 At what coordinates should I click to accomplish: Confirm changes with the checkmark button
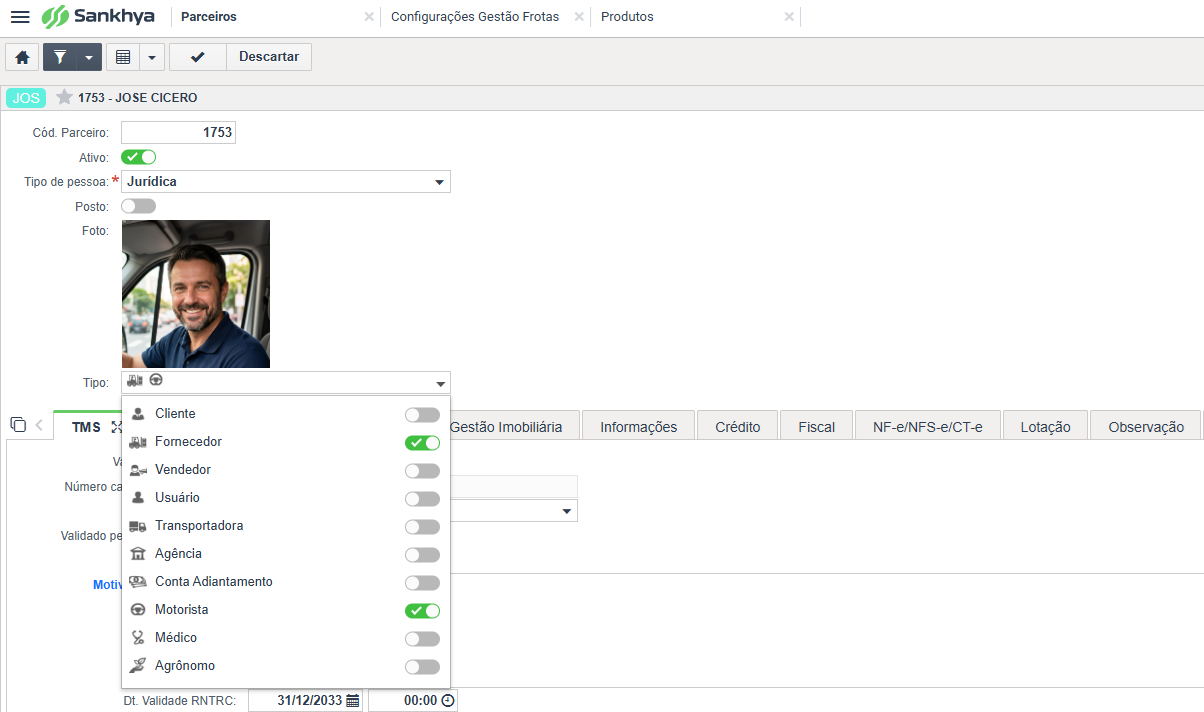(198, 57)
